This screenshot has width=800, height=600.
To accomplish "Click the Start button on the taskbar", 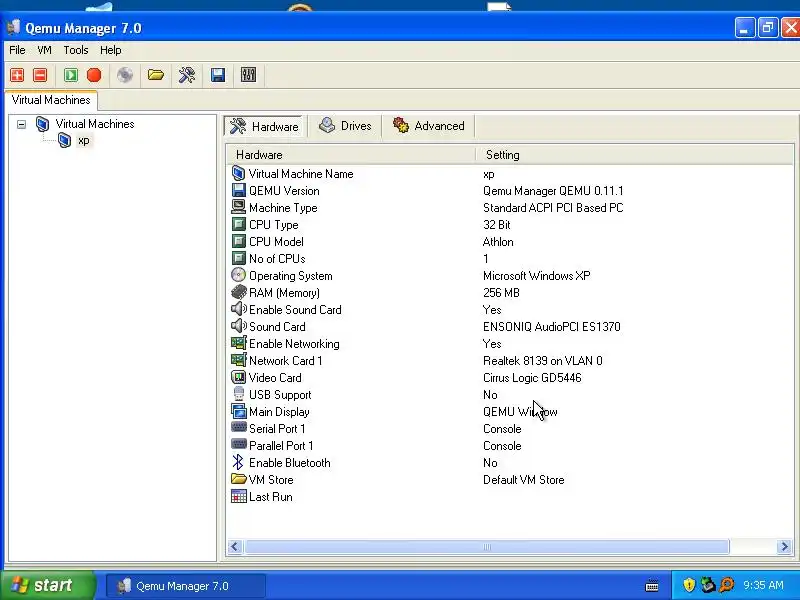I will click(47, 585).
